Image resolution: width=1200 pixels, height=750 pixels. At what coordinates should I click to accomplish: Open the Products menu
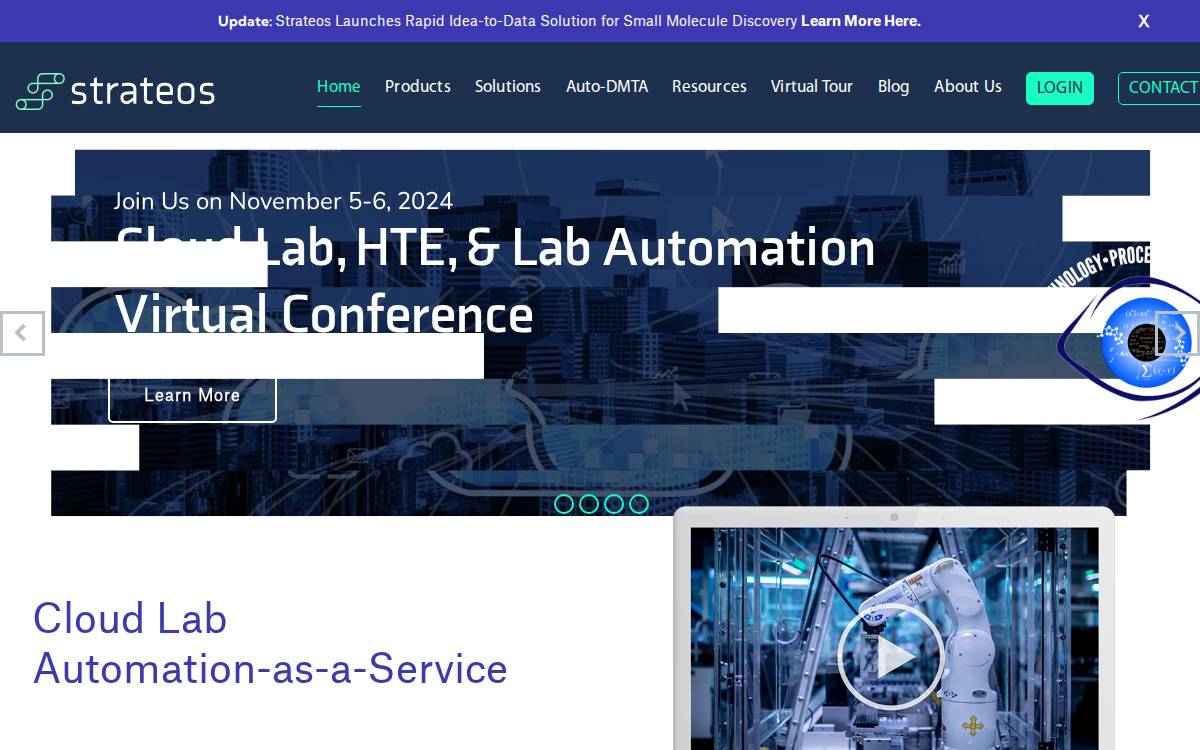pos(418,87)
